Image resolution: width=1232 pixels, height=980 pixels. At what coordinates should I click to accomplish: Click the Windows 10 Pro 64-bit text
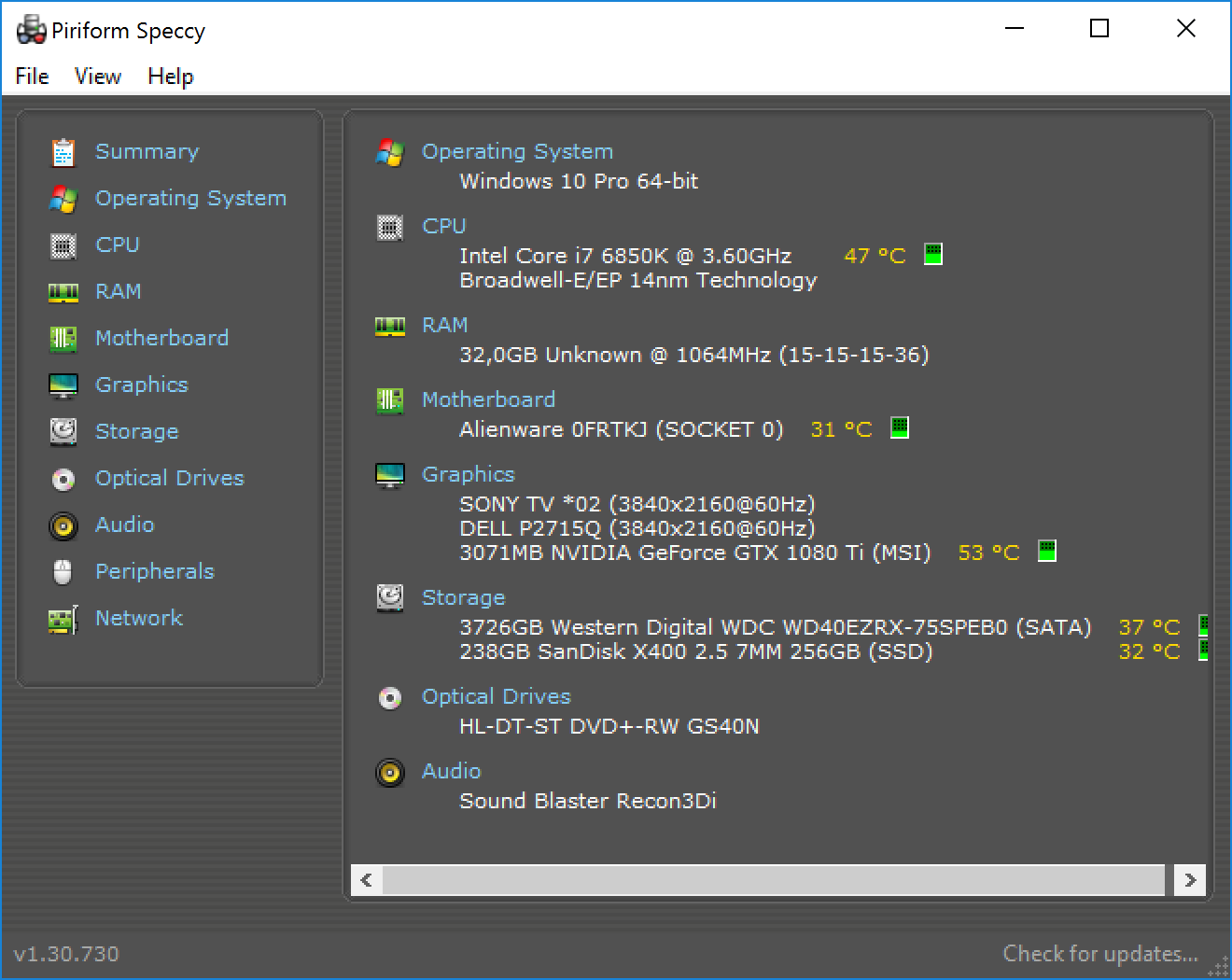[579, 181]
